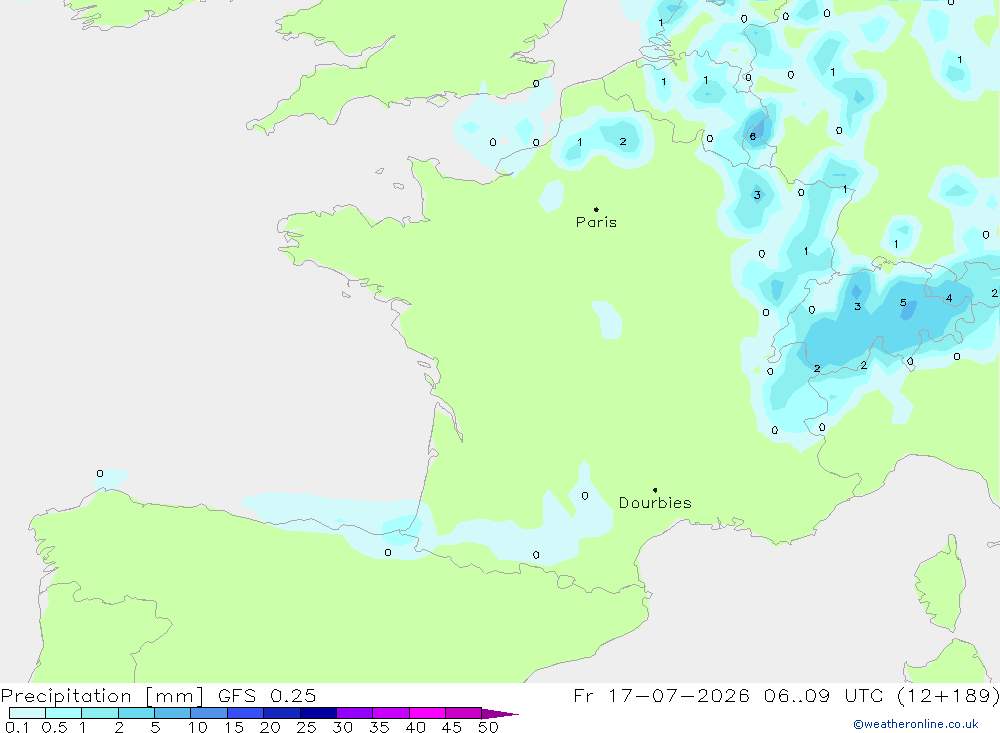This screenshot has height=733, width=1000.
Task: Click the "(12+189)" forecast run text
Action: [x=948, y=695]
